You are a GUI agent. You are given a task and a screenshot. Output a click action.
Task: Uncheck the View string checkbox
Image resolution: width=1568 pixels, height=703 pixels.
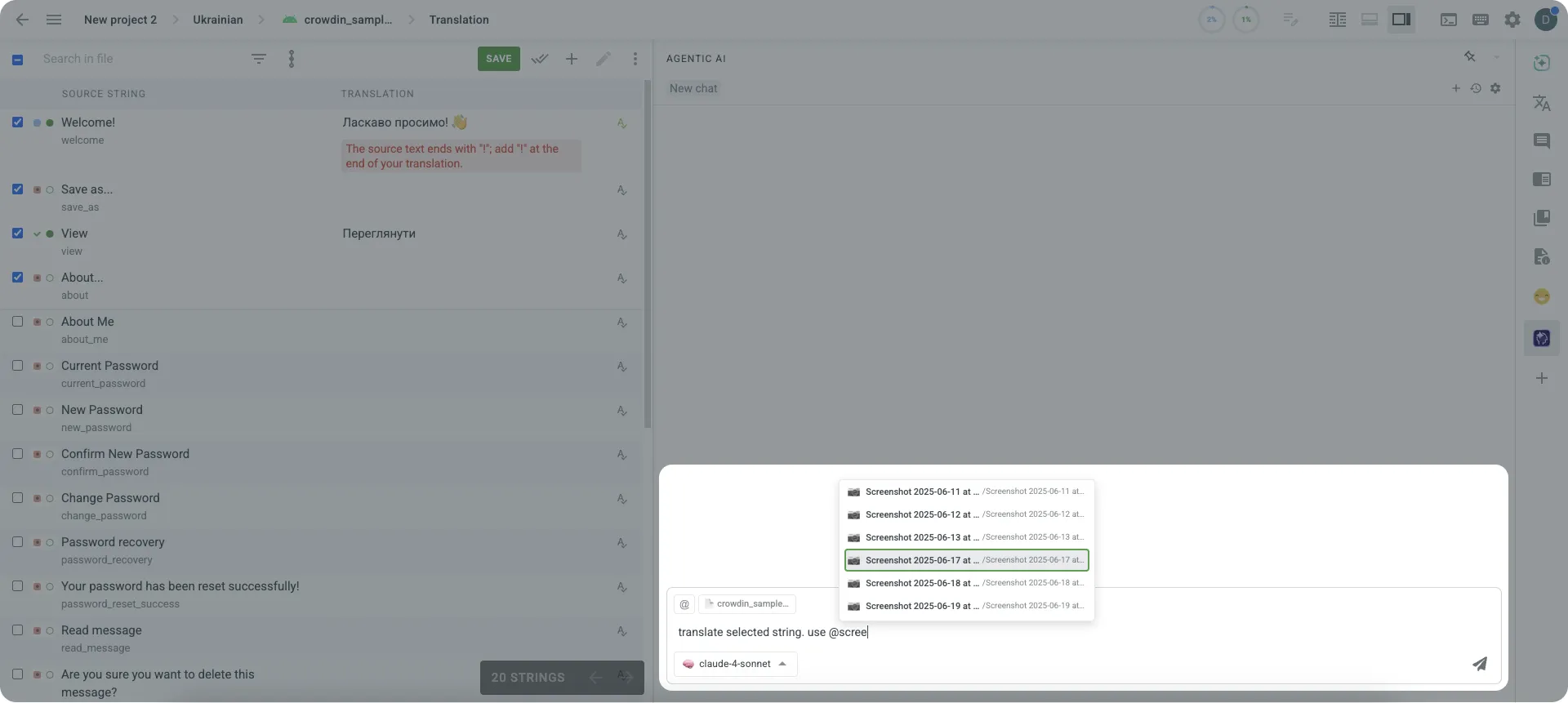17,233
